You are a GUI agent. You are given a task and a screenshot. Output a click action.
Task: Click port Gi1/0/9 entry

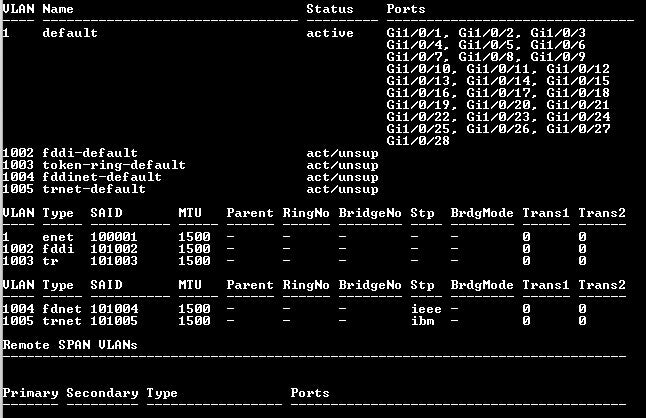(x=558, y=57)
